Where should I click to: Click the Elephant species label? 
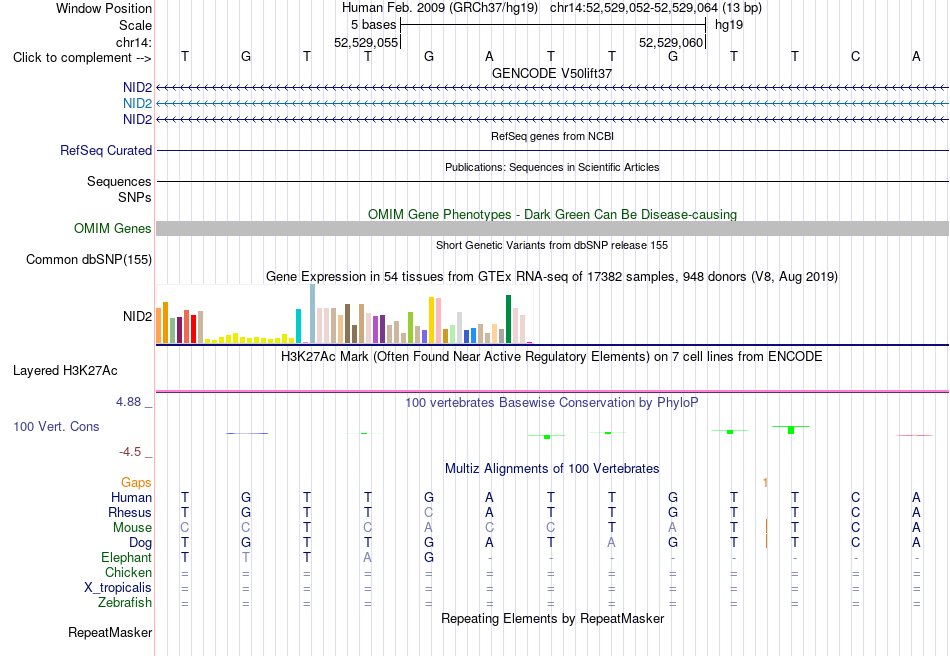(x=126, y=557)
